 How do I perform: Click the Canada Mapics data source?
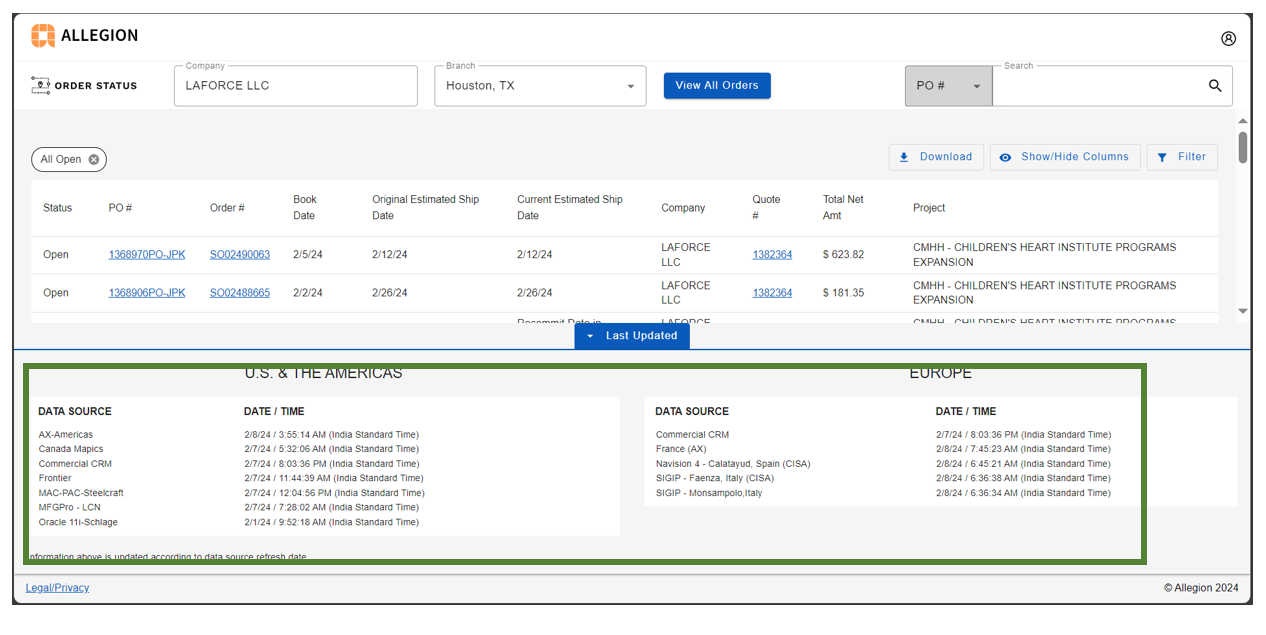[71, 449]
